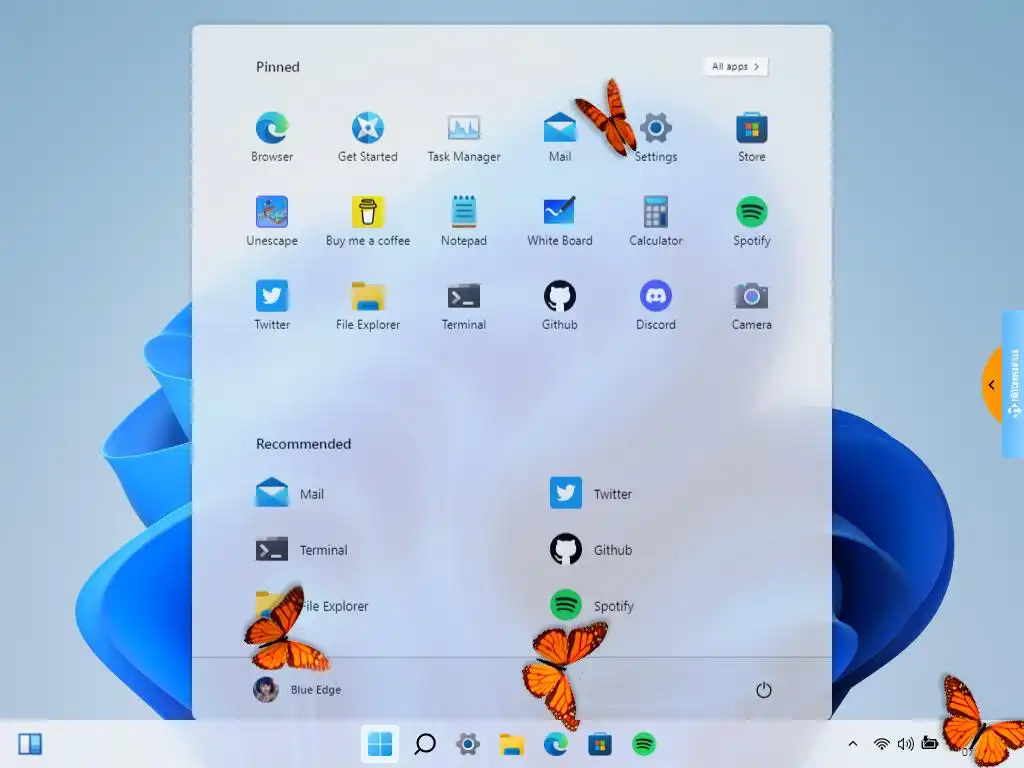
Task: Launch pinned Terminal app
Action: click(x=464, y=305)
